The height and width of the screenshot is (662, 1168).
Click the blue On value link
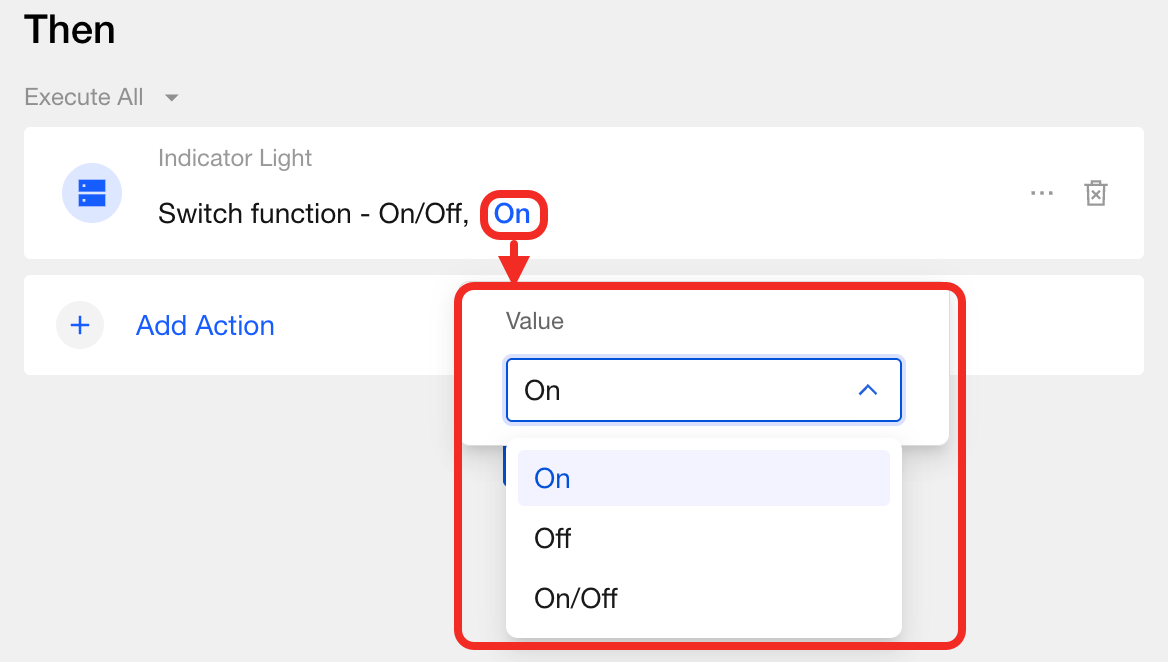pos(512,213)
